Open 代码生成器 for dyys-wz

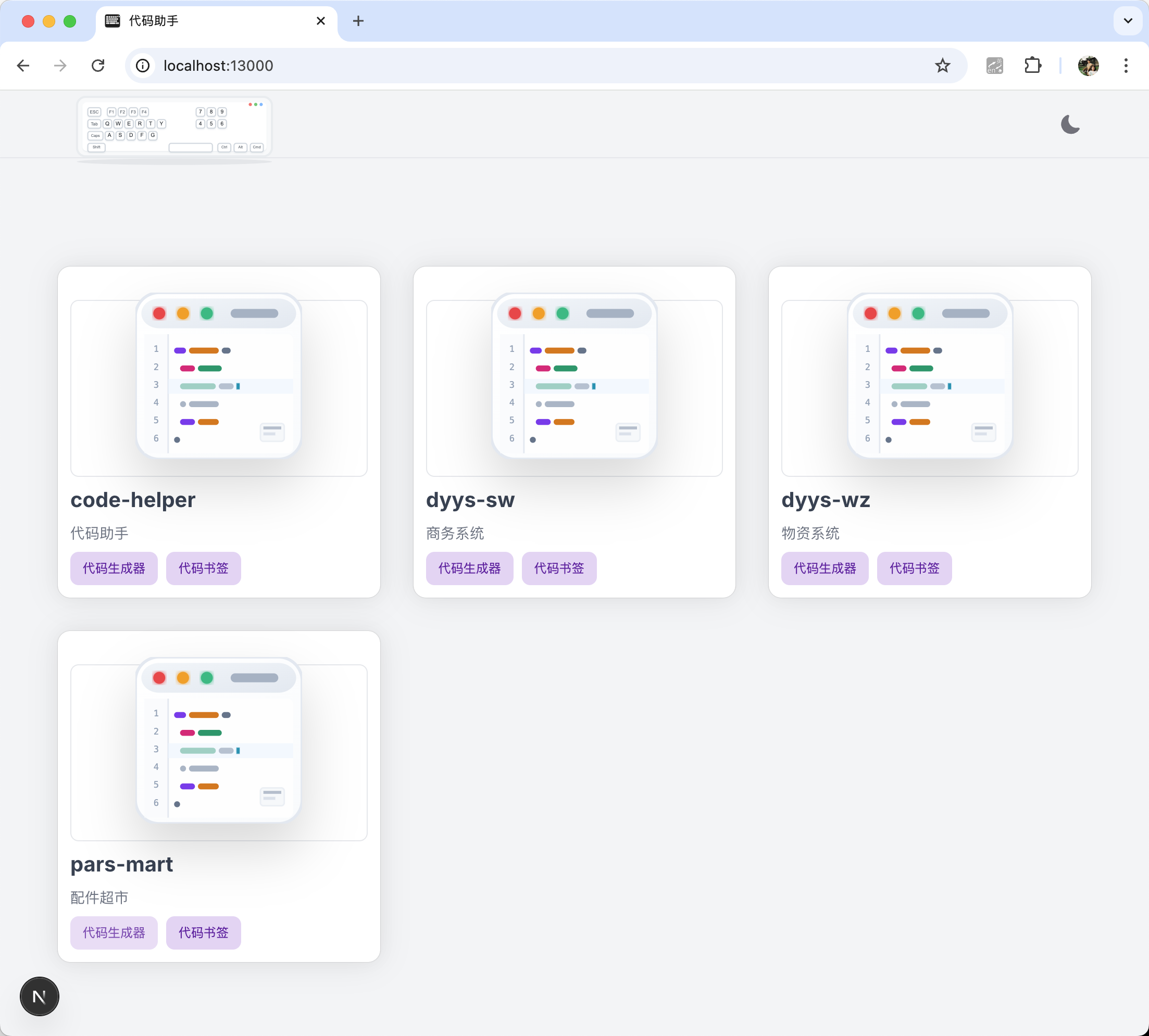click(x=825, y=568)
